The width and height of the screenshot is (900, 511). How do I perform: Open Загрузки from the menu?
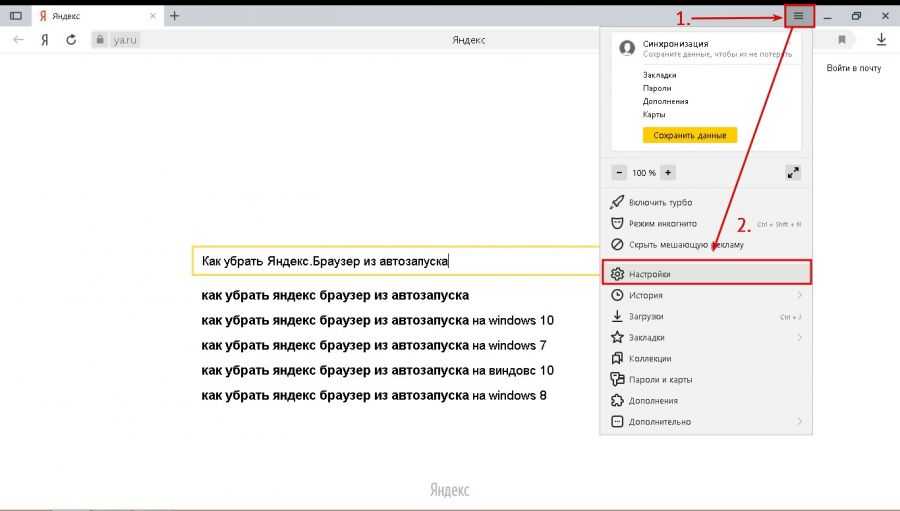[706, 316]
